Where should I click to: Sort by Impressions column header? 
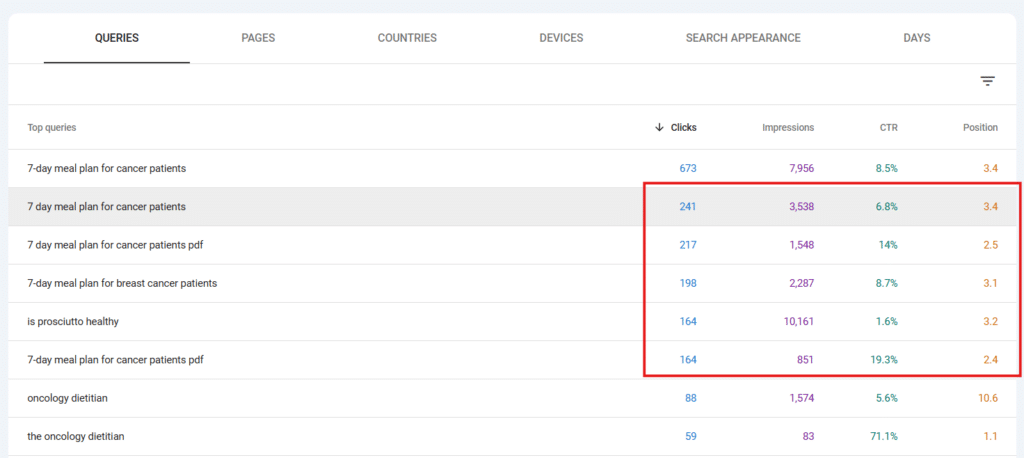click(x=788, y=127)
